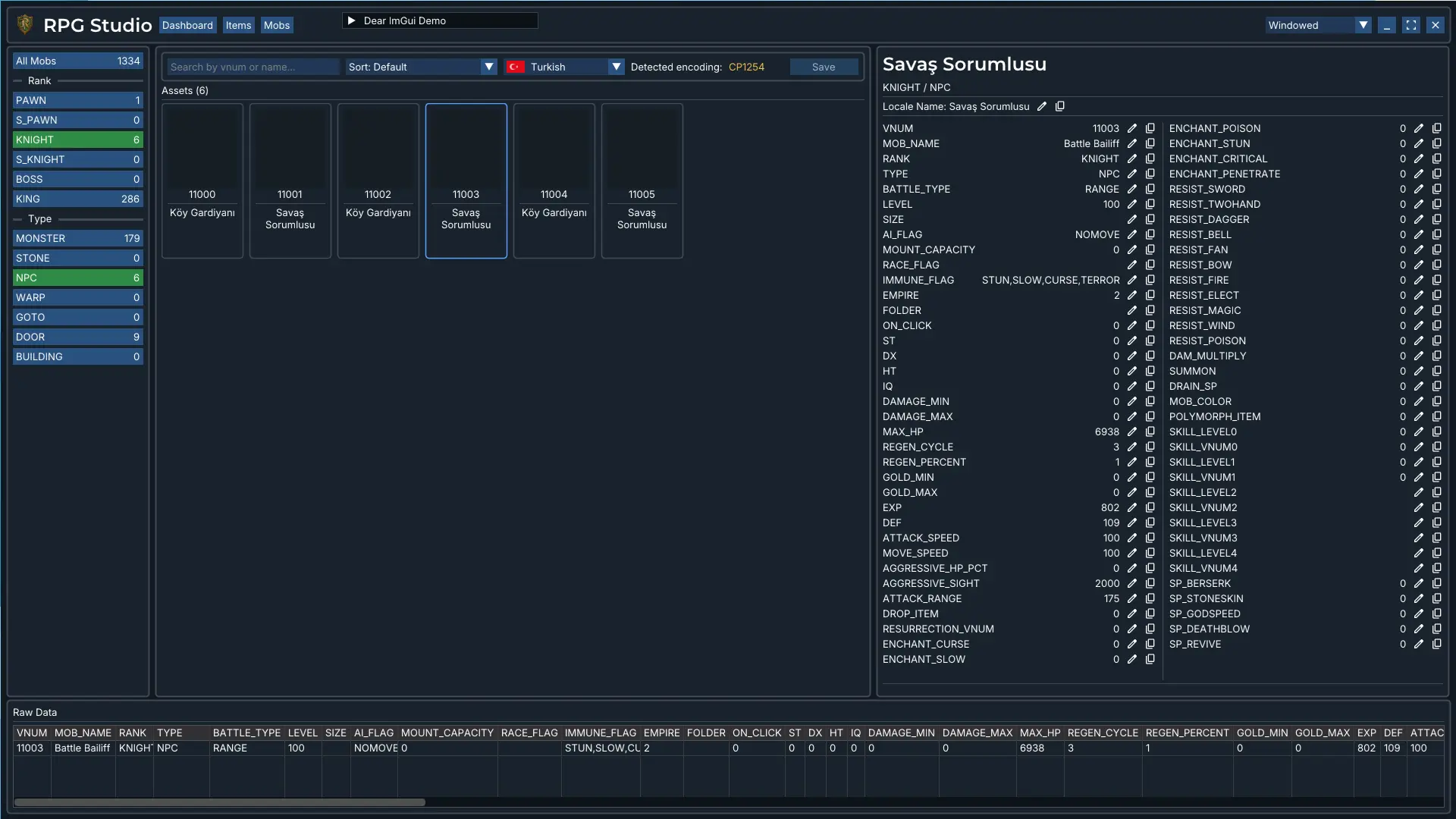Viewport: 1456px width, 819px height.
Task: Expand the Dear ImGui Demo window
Action: point(352,20)
